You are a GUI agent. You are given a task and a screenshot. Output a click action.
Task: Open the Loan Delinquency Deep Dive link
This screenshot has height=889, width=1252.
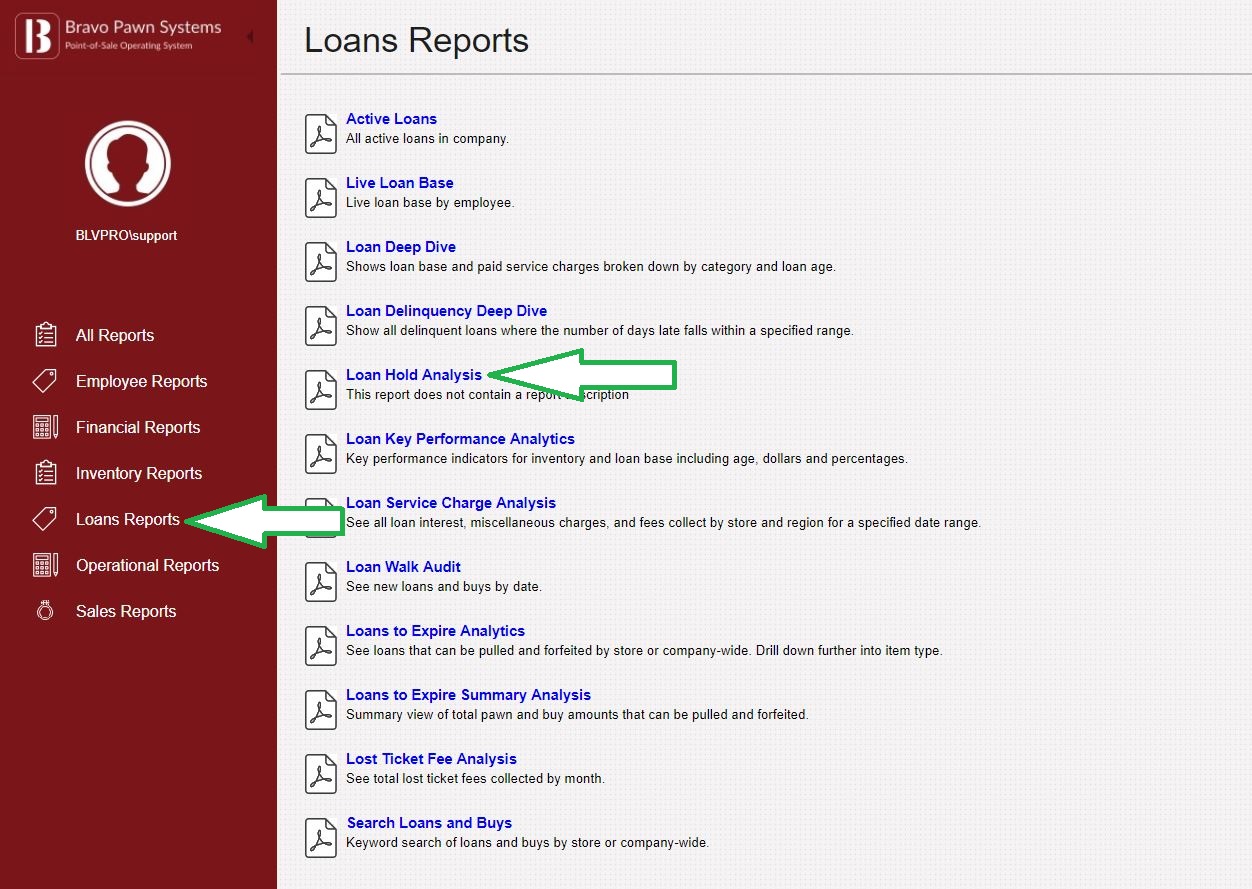click(446, 311)
